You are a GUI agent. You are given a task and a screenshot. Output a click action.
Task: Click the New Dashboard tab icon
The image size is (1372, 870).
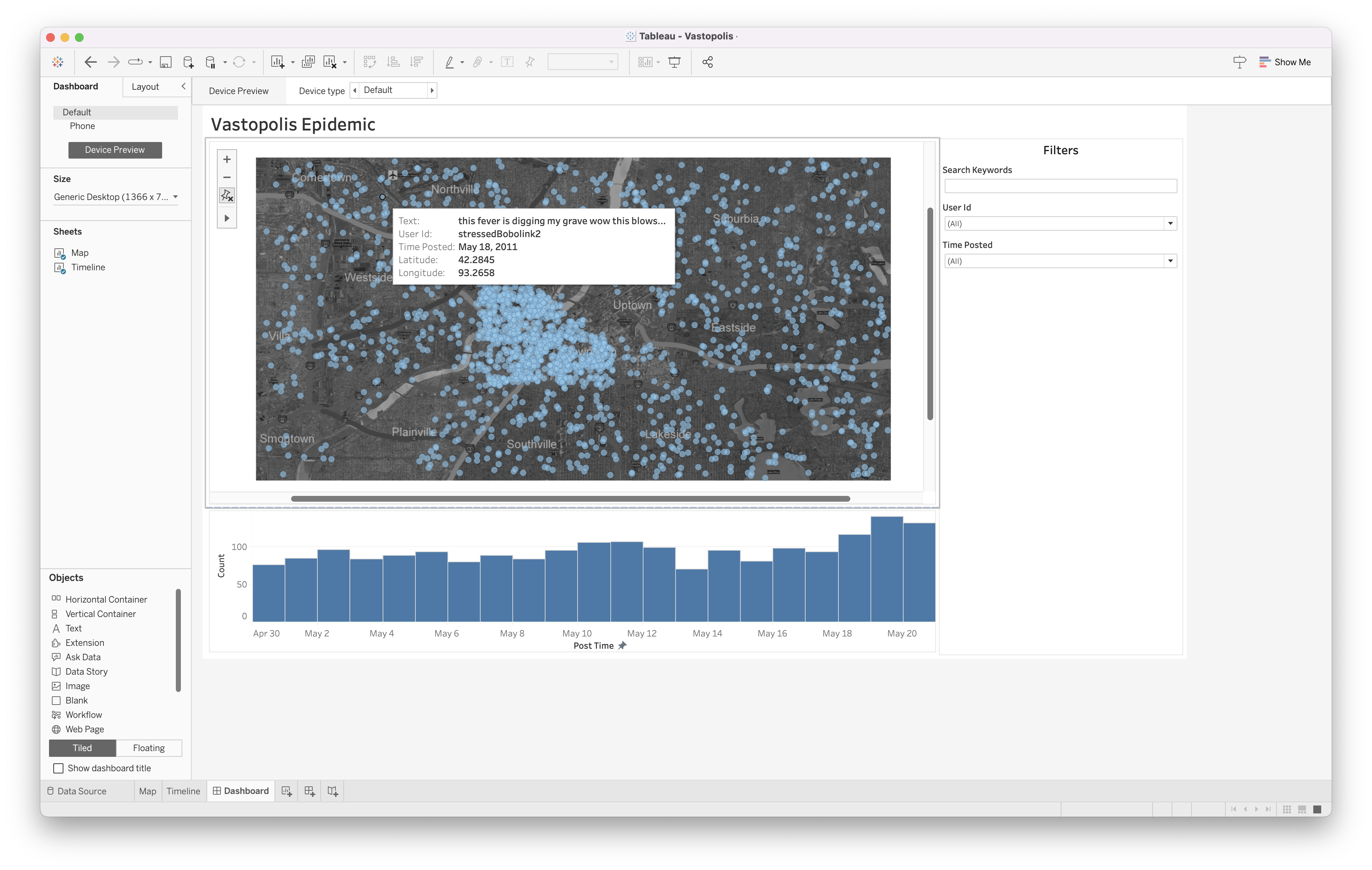pyautogui.click(x=309, y=791)
